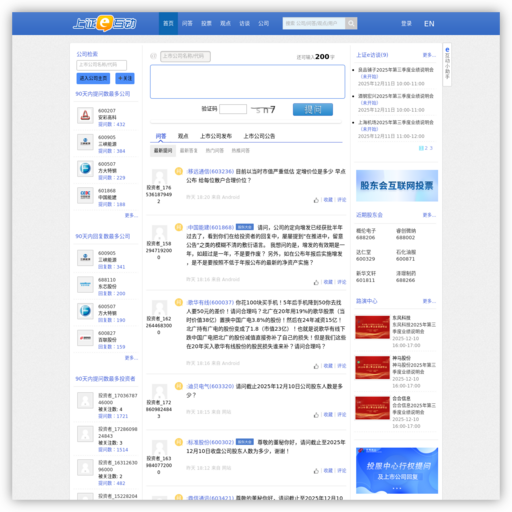Open the 访谈 nav item in header

tap(245, 23)
